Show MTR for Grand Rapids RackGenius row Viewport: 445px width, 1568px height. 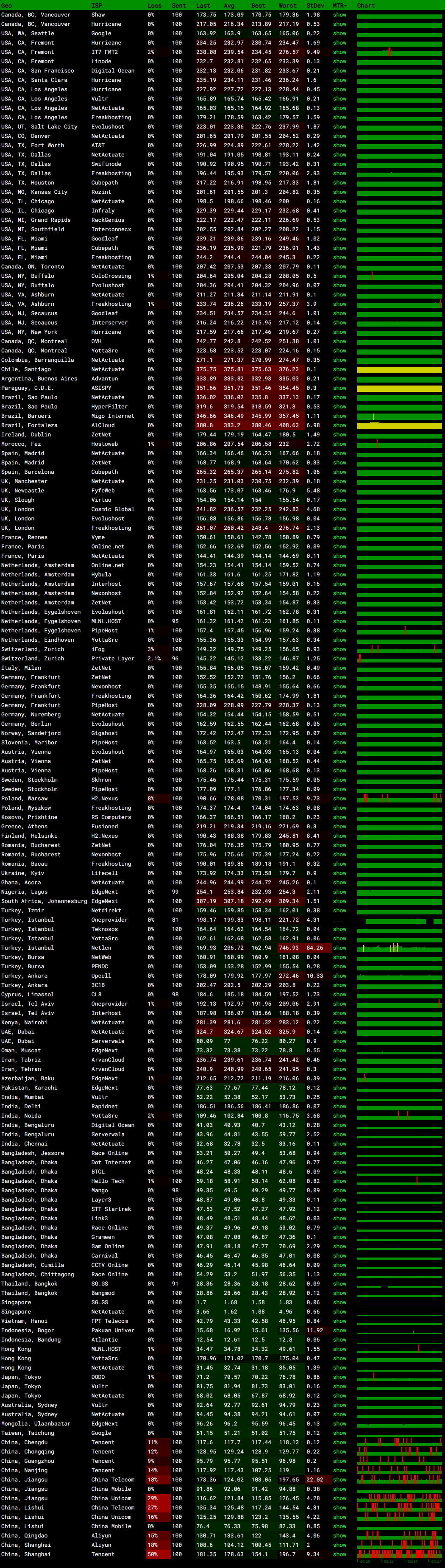[x=340, y=221]
